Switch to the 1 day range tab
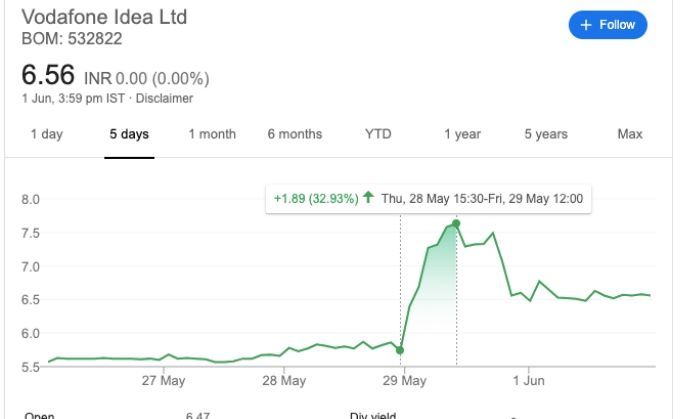The width and height of the screenshot is (700, 419). pyautogui.click(x=46, y=135)
